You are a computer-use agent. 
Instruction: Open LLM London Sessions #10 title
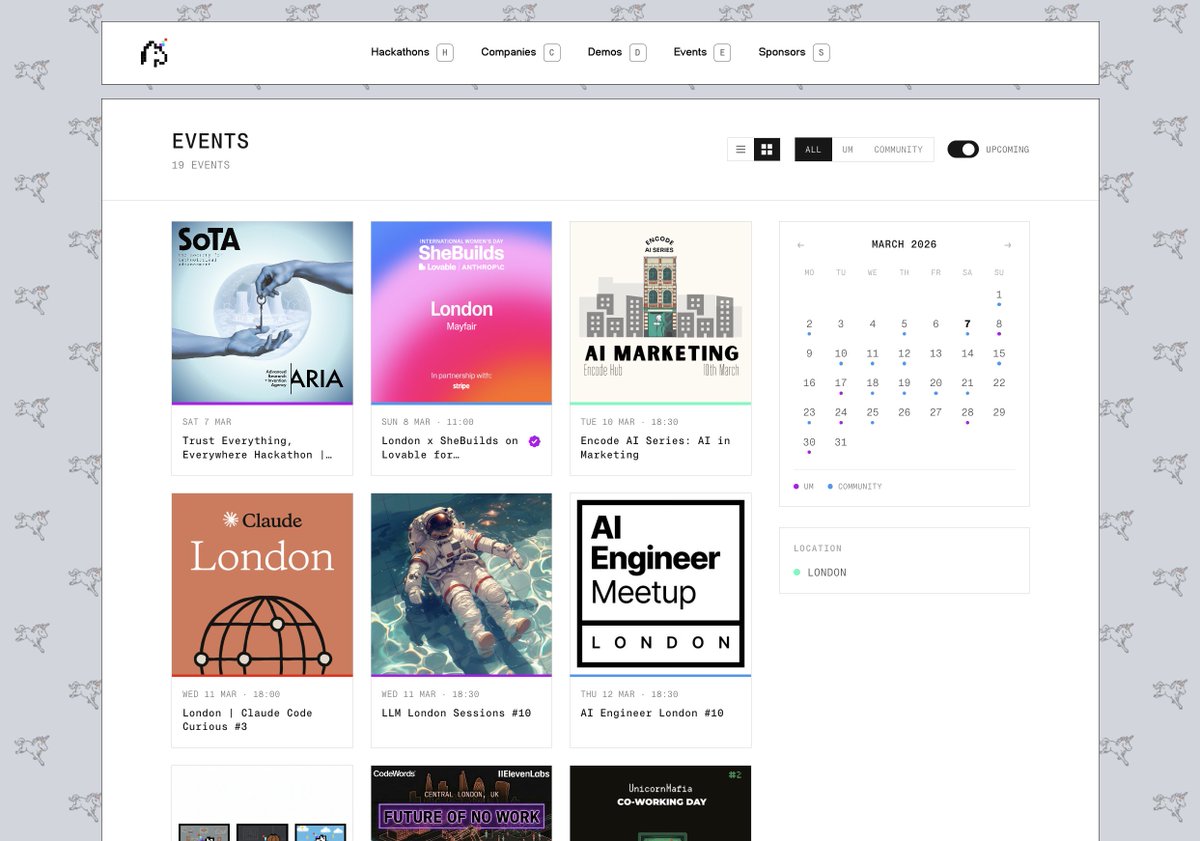click(456, 713)
